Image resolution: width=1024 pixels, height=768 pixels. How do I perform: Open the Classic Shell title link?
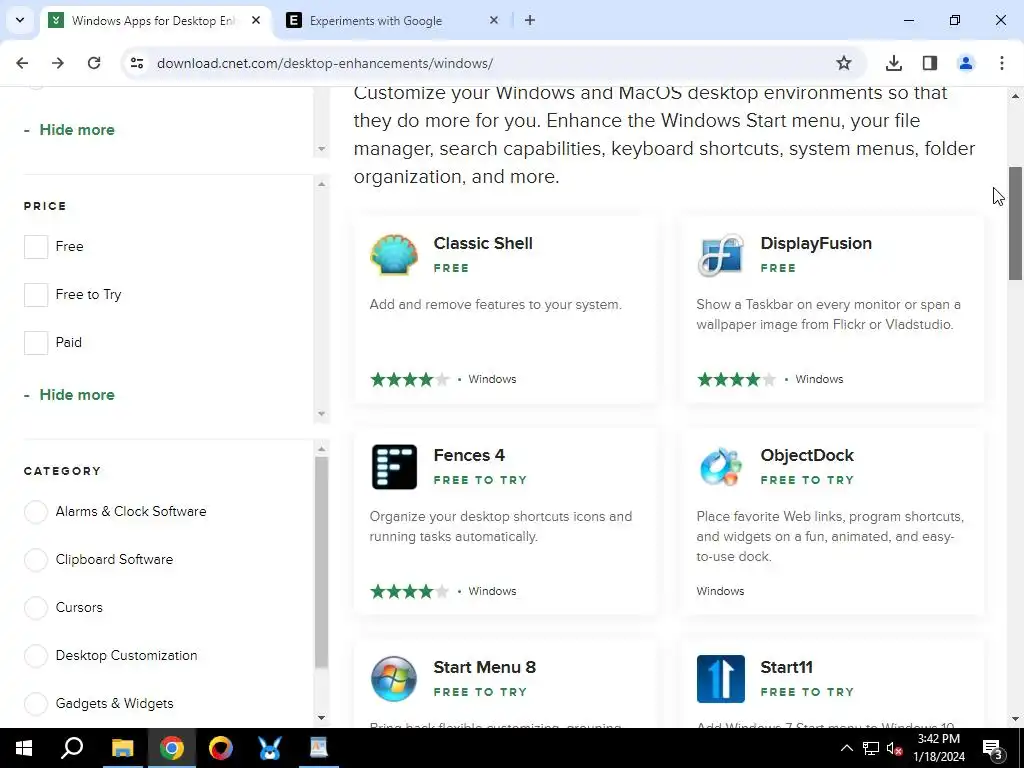(483, 243)
